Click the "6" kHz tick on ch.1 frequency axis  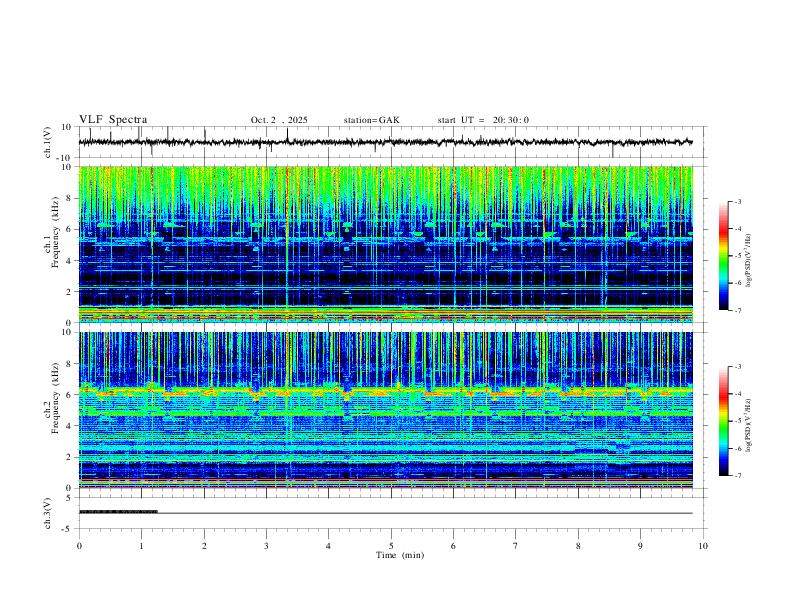click(x=70, y=229)
